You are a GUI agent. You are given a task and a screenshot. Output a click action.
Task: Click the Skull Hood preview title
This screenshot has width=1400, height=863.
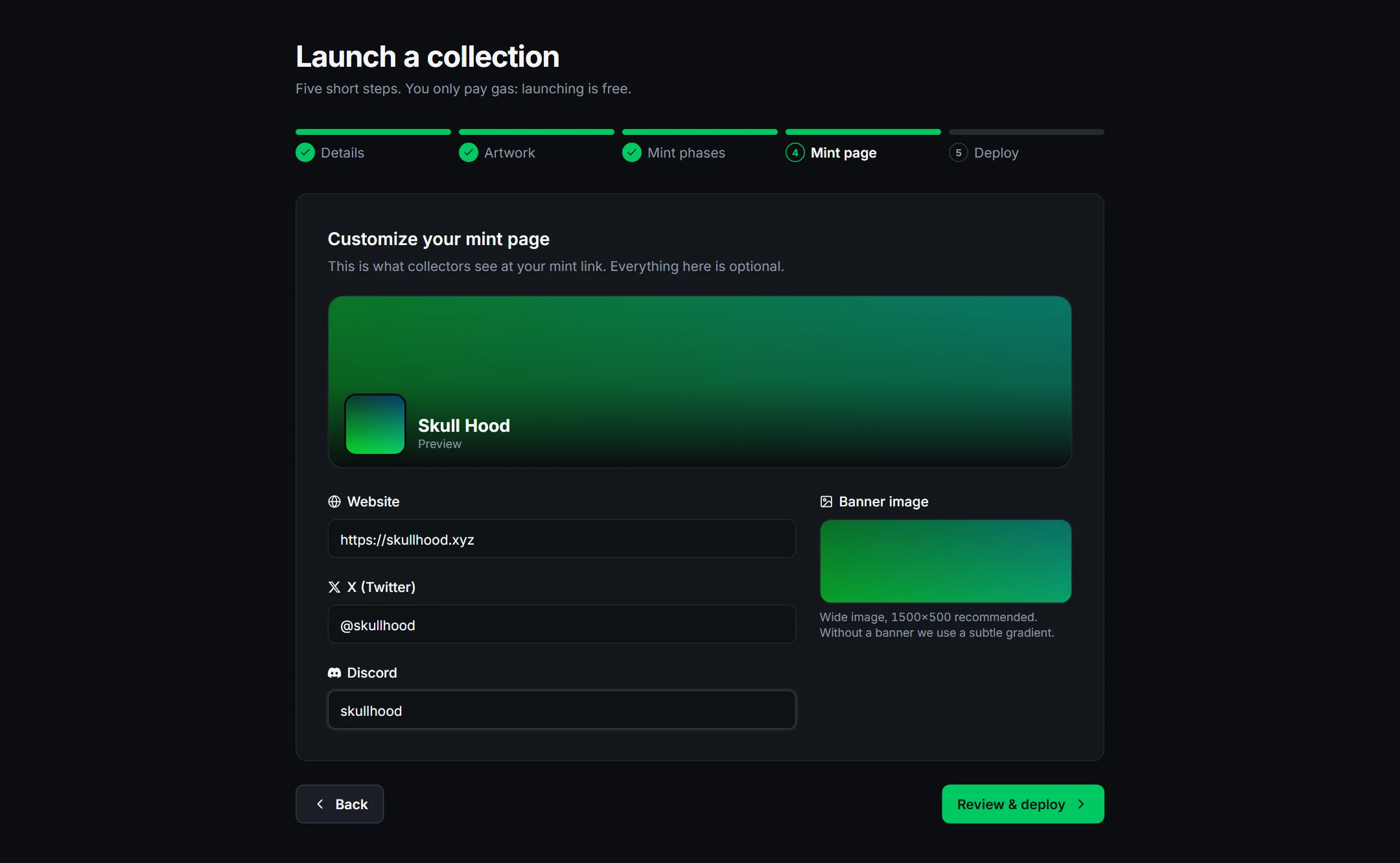tap(464, 425)
